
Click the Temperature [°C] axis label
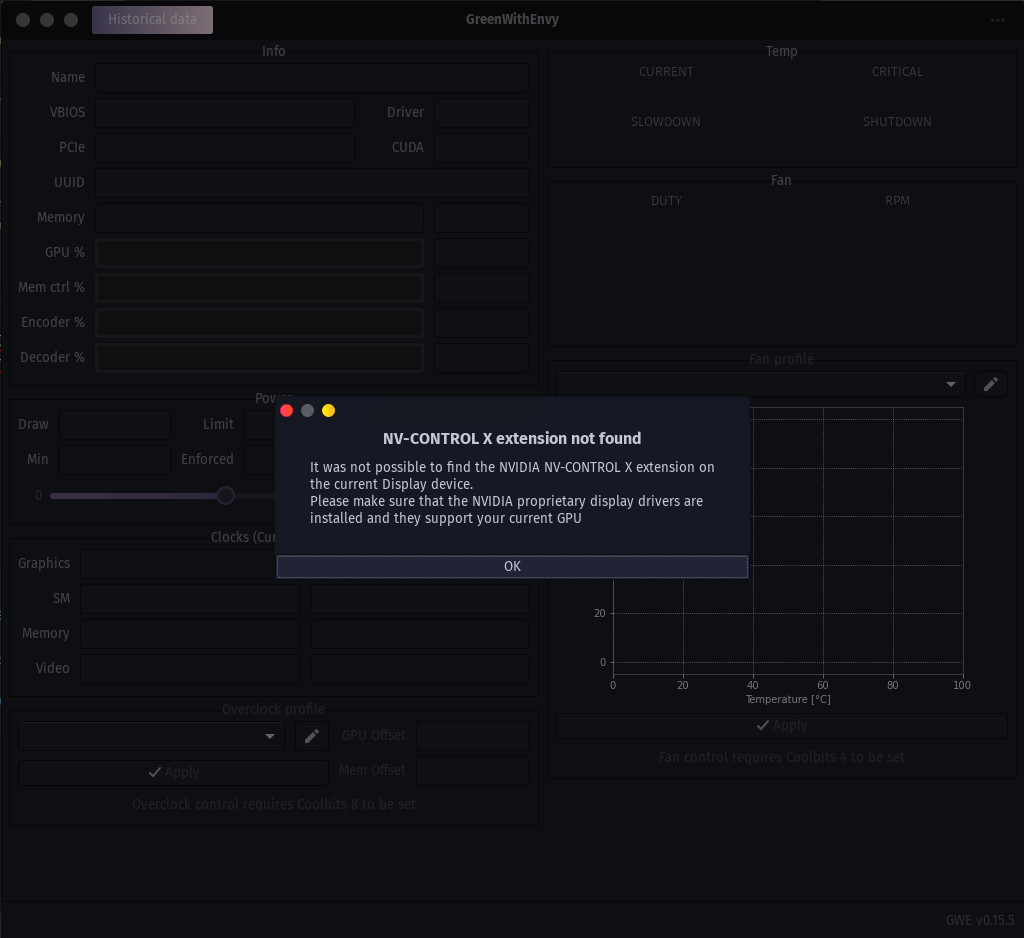788,700
